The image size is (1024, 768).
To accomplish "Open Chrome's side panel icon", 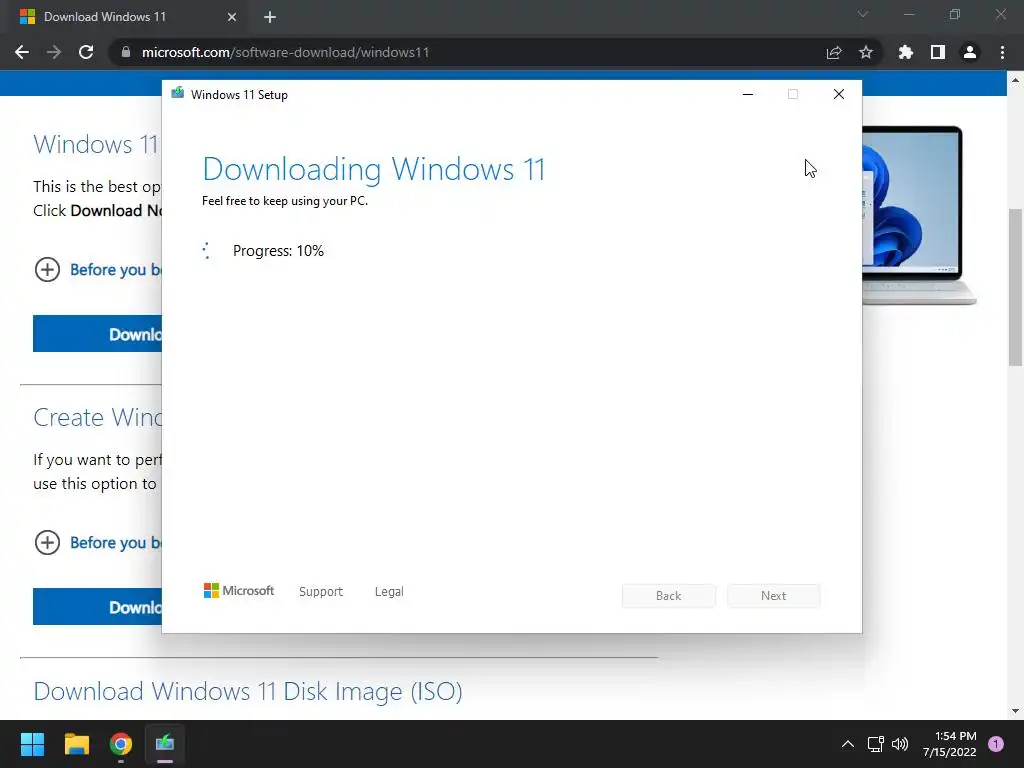I will (938, 52).
